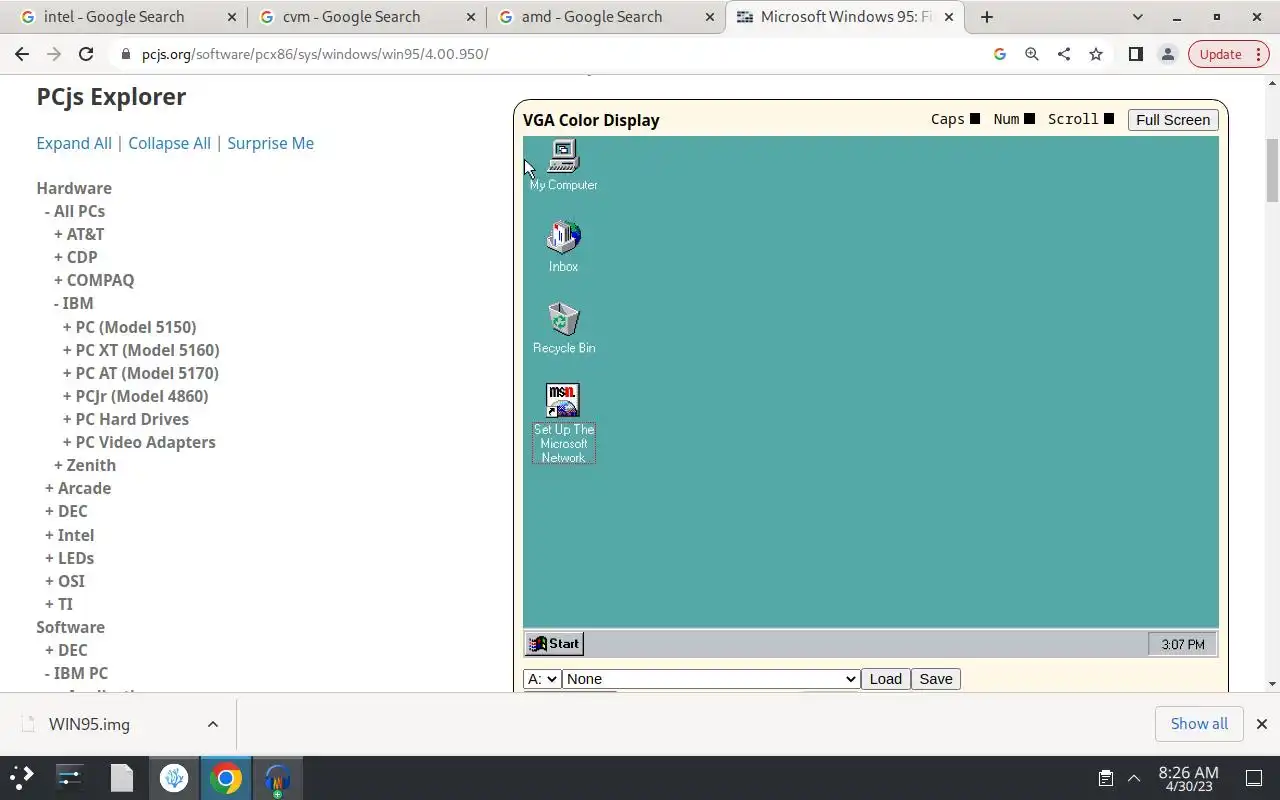This screenshot has height=800, width=1280.
Task: Collapse the All PCs tree node
Action: pos(75,211)
